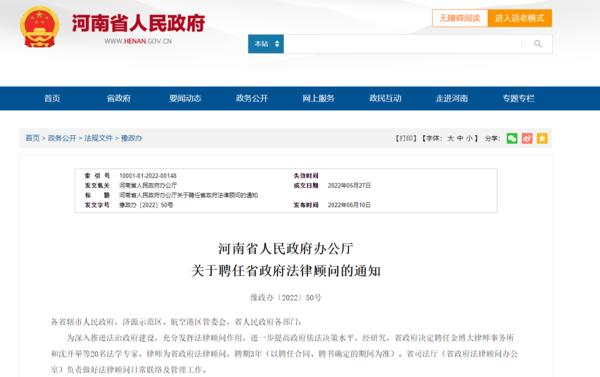
Task: Open the 走进河南 navigation menu item
Action: [x=452, y=98]
